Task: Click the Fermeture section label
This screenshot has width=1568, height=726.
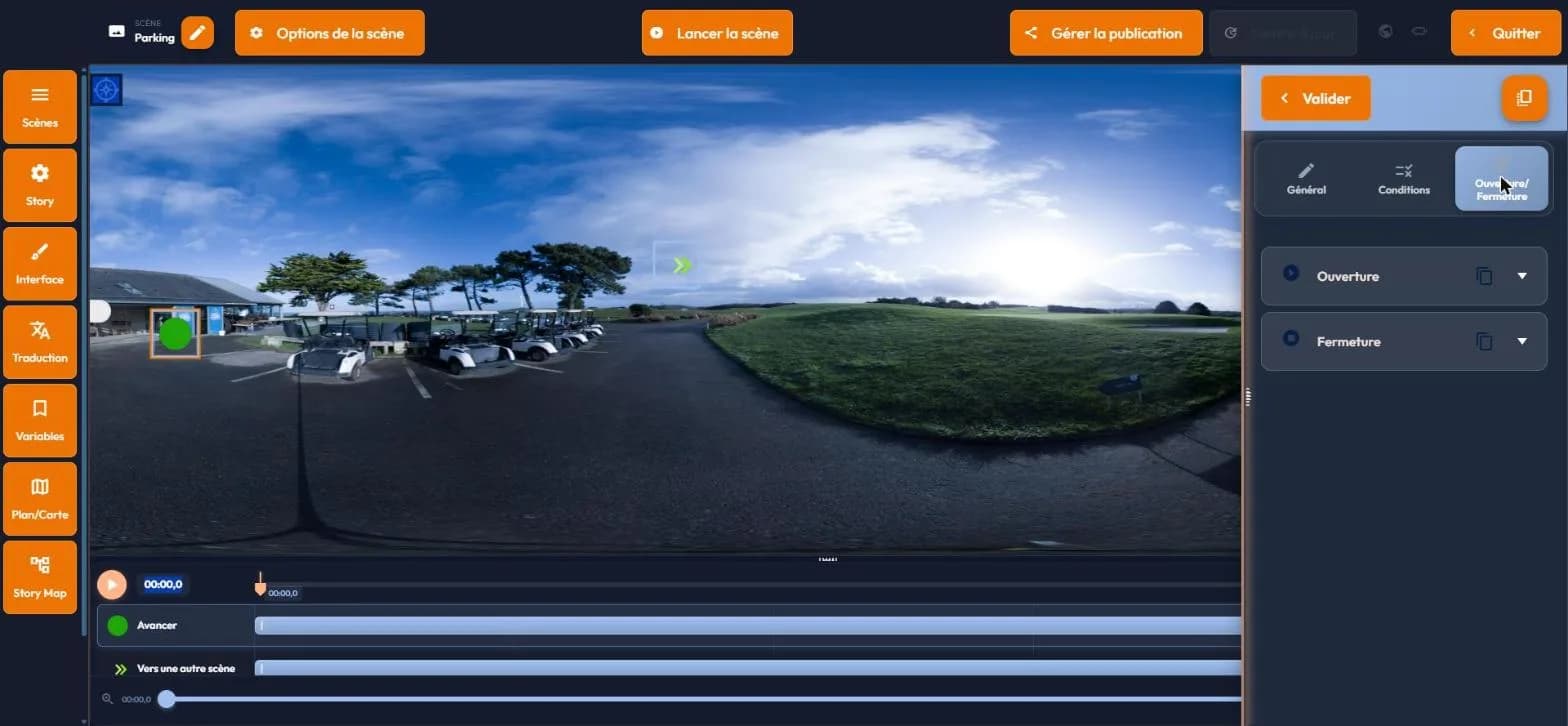Action: (1348, 342)
